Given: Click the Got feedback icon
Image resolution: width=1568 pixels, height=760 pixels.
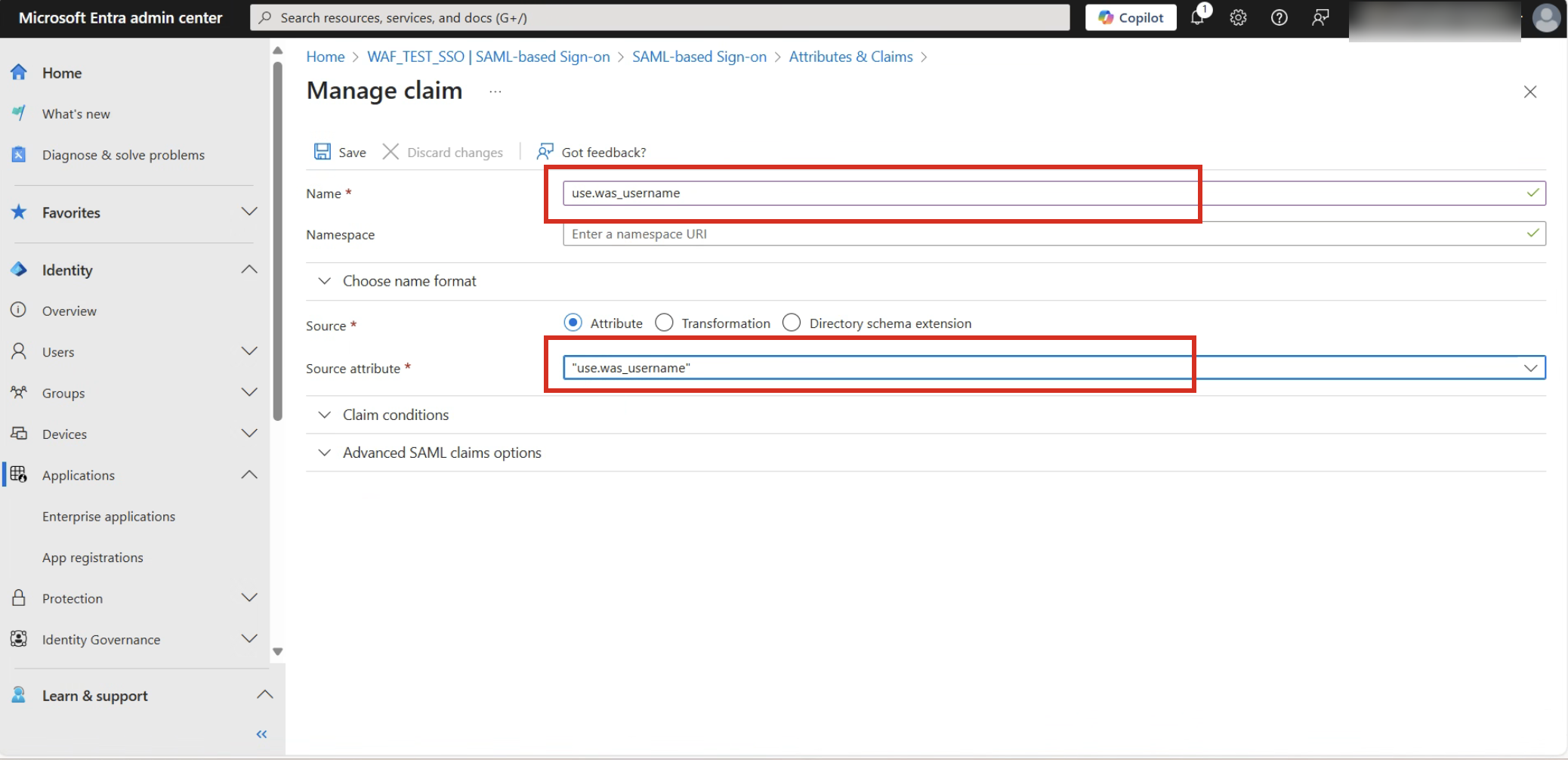Looking at the screenshot, I should click(545, 152).
